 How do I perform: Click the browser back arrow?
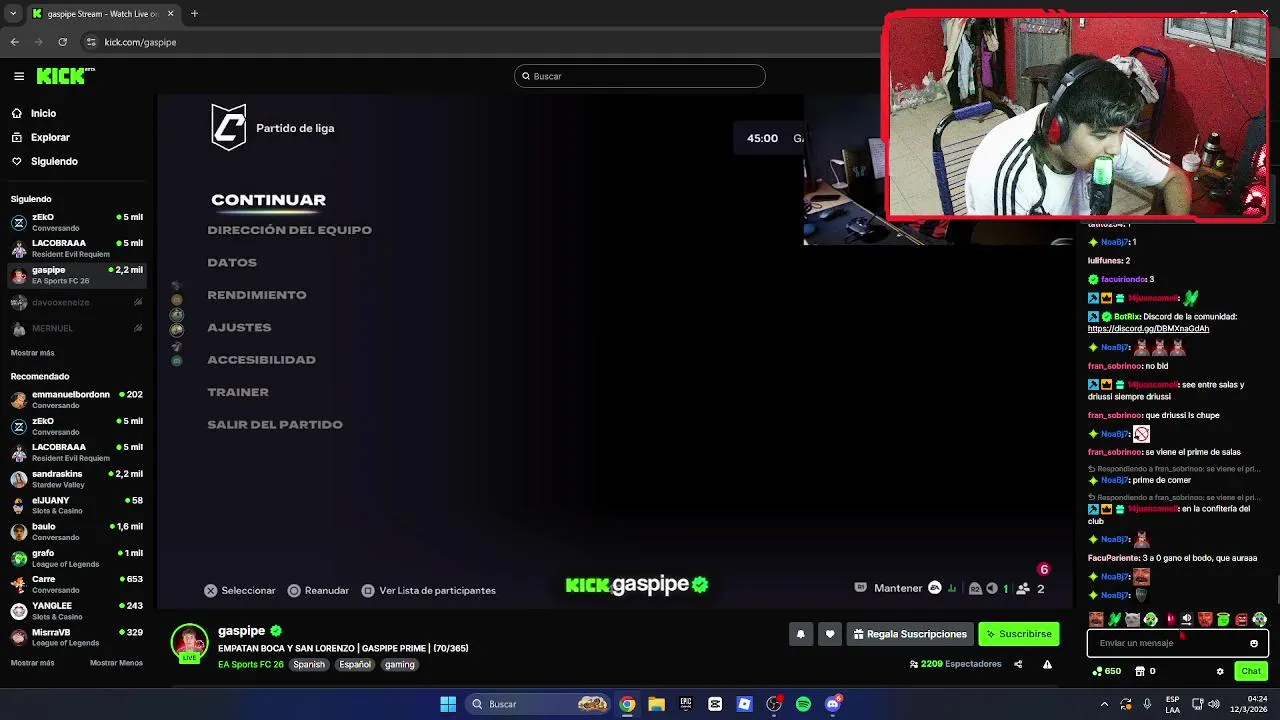14,42
